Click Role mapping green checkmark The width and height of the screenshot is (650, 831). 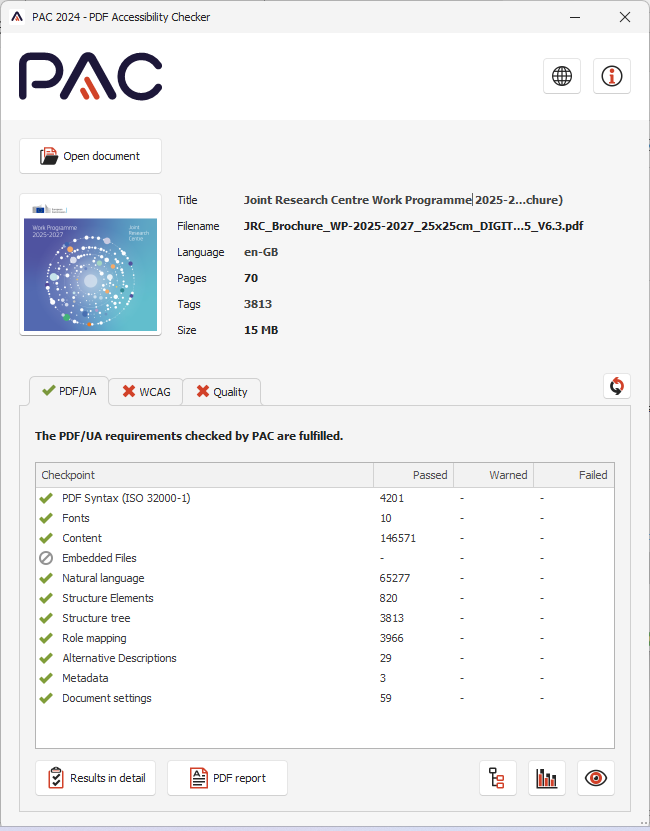tap(46, 638)
